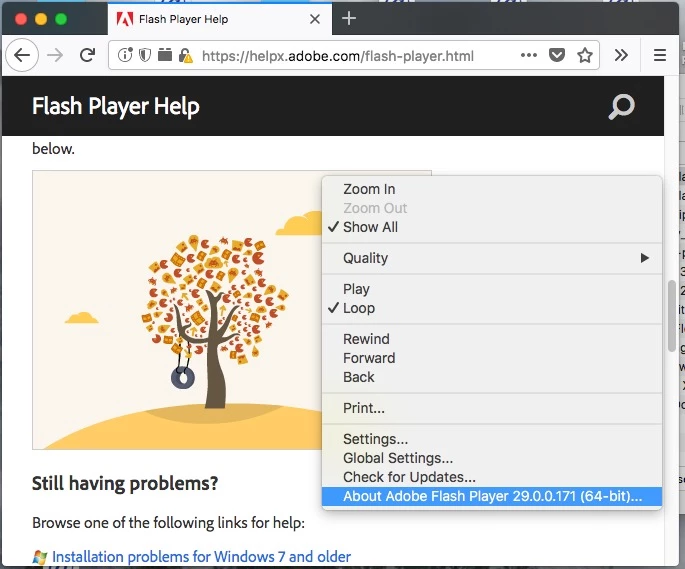The image size is (685, 569).
Task: Click the macOS minimize yellow button
Action: click(41, 19)
